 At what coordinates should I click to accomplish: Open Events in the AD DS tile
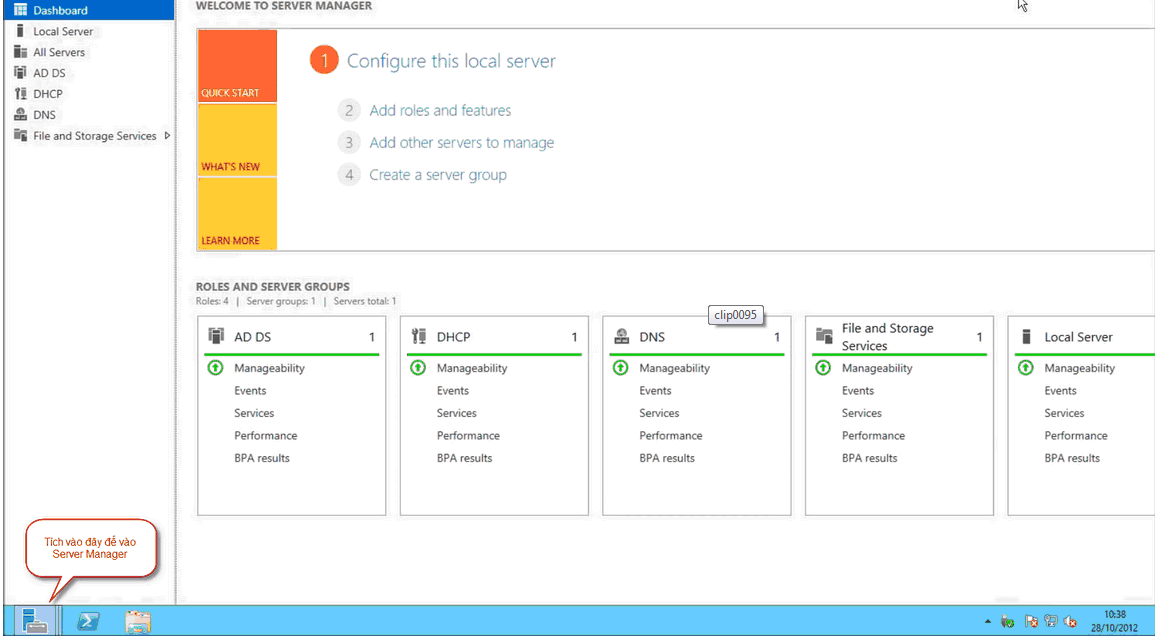click(250, 391)
